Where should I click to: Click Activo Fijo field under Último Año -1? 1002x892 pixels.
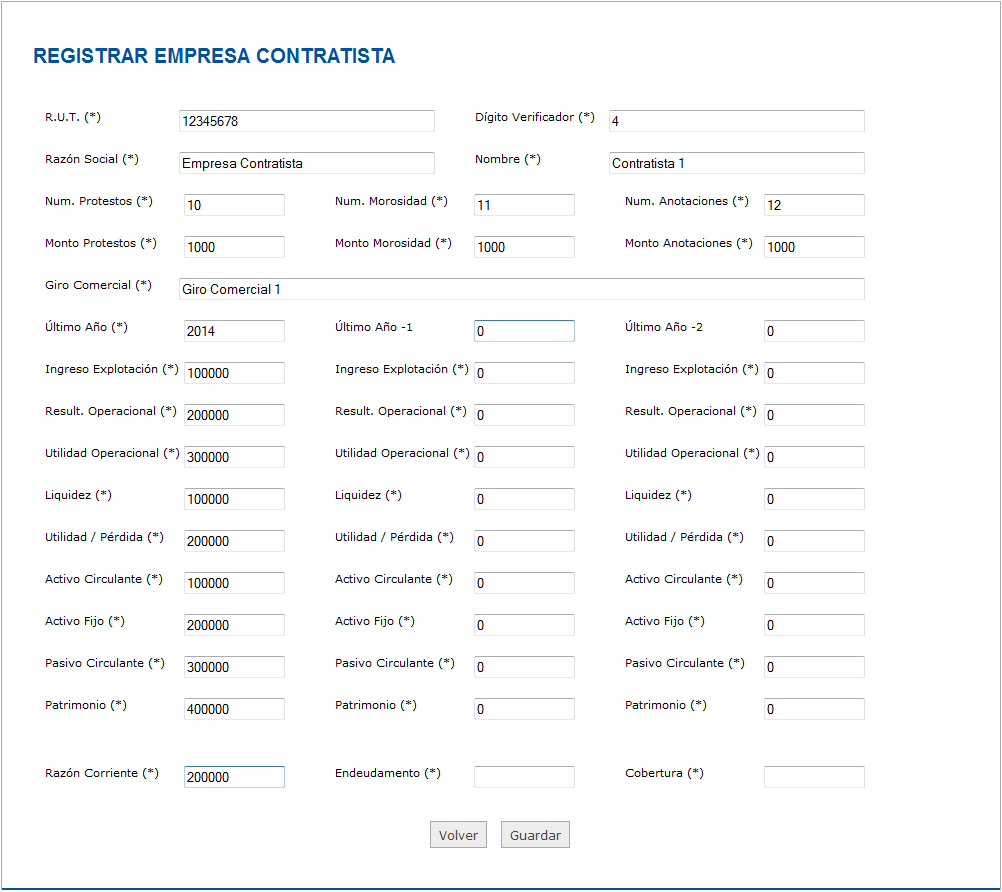click(x=524, y=625)
